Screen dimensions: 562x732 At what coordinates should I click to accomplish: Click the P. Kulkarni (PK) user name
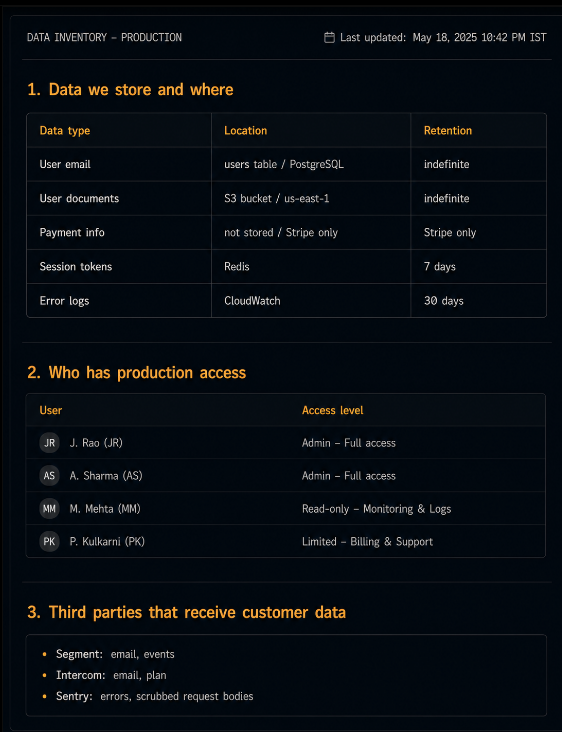point(107,542)
